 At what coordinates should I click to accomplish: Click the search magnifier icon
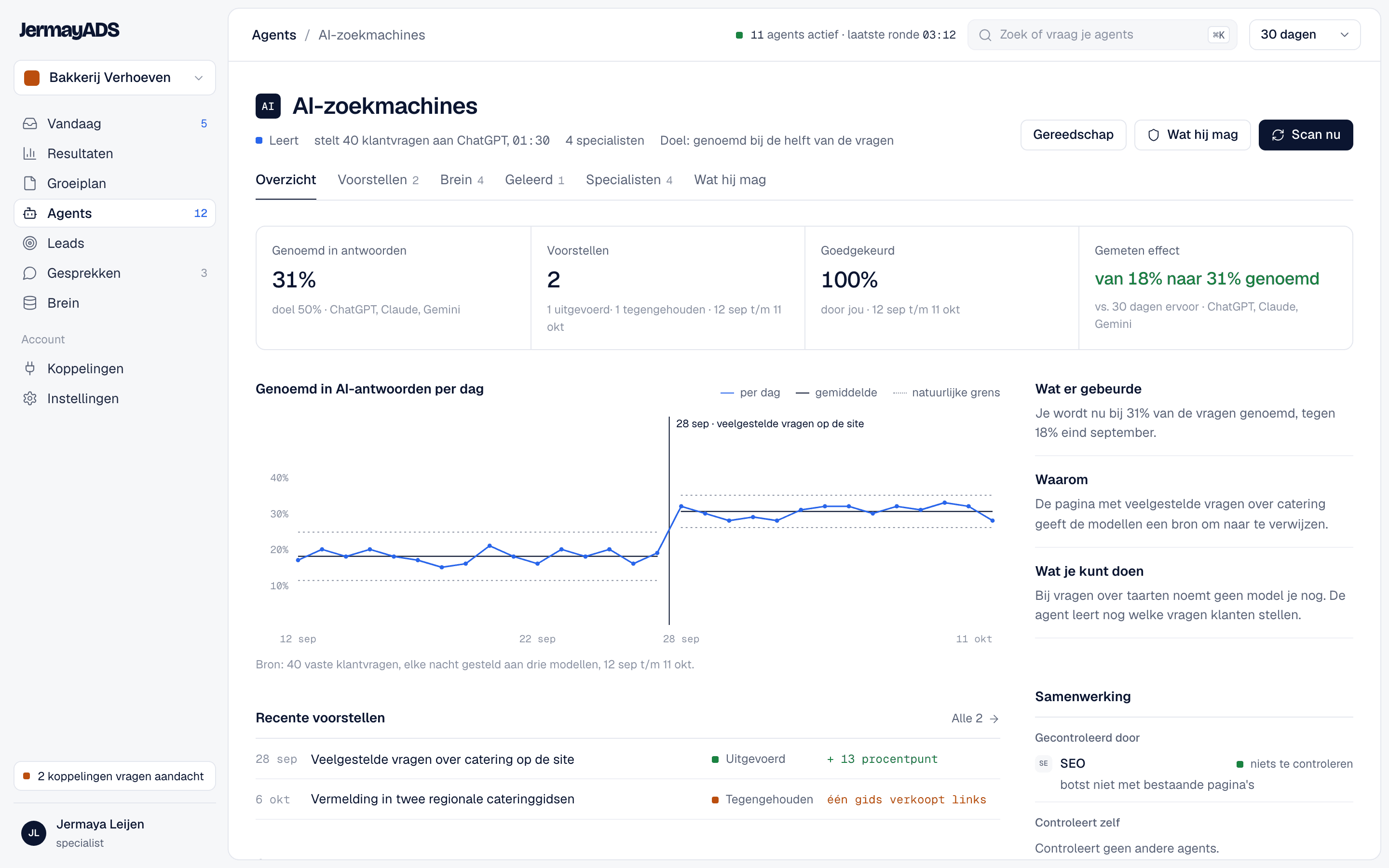tap(985, 35)
